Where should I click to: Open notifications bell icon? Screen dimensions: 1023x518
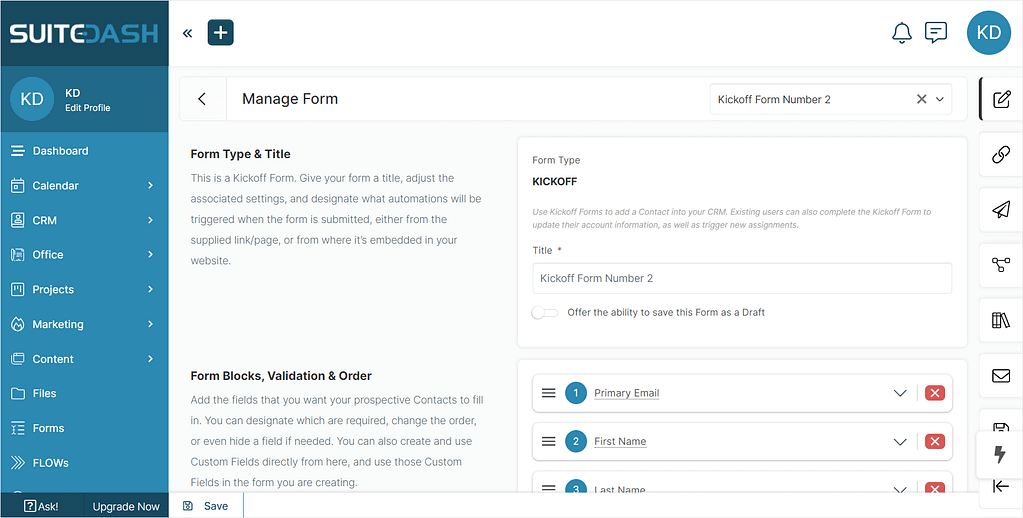(902, 33)
